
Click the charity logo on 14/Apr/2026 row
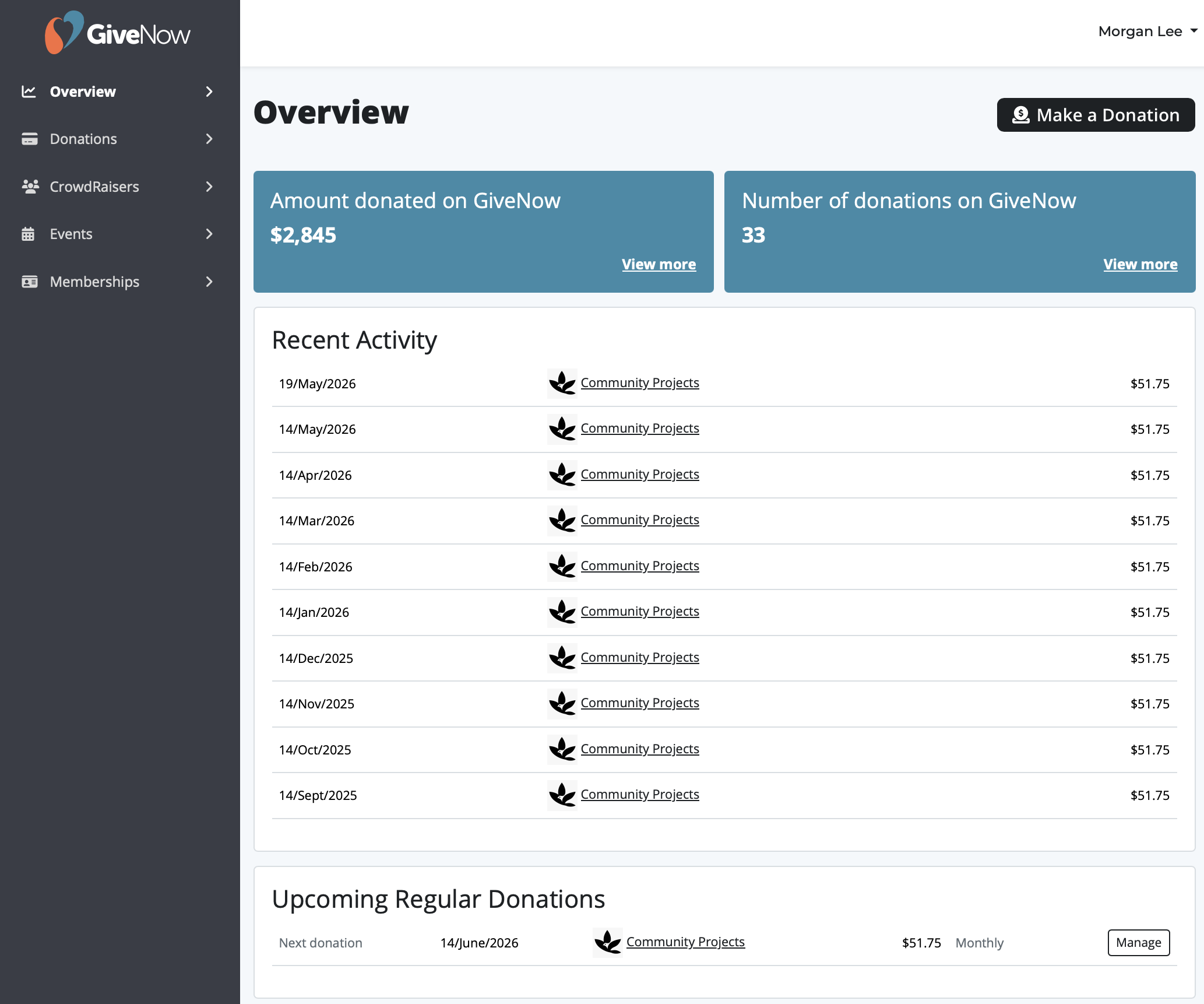coord(562,475)
